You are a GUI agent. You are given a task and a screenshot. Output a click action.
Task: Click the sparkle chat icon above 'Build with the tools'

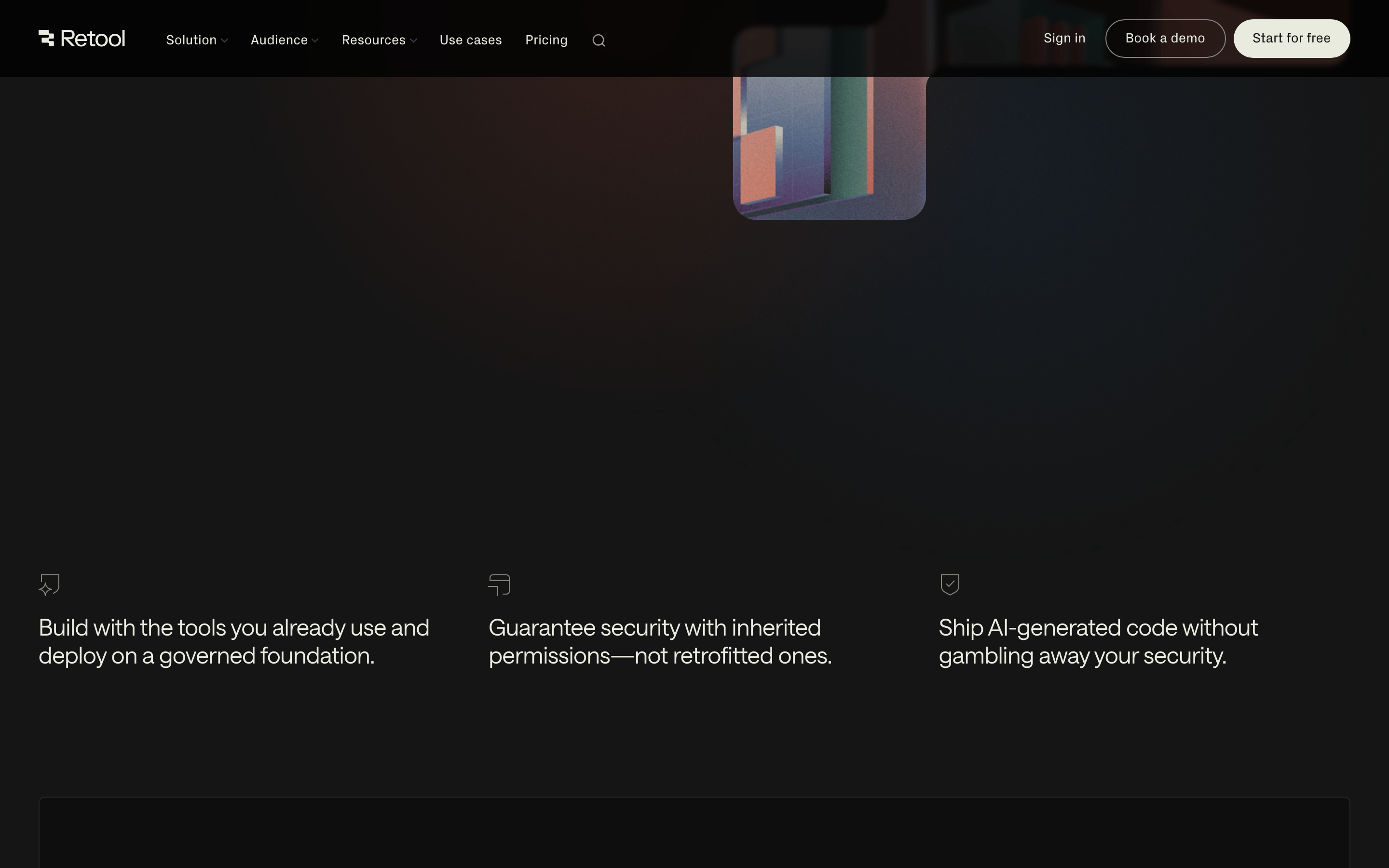(x=49, y=585)
